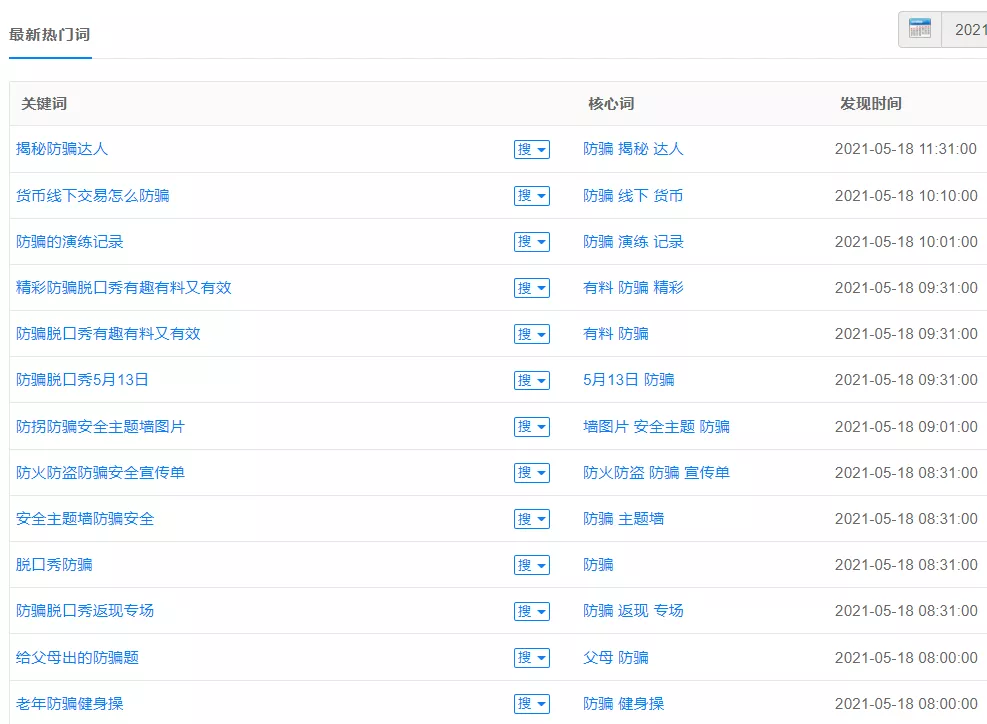
Task: Click timestamp 2021-05-18 09:01:00
Action: point(906,427)
